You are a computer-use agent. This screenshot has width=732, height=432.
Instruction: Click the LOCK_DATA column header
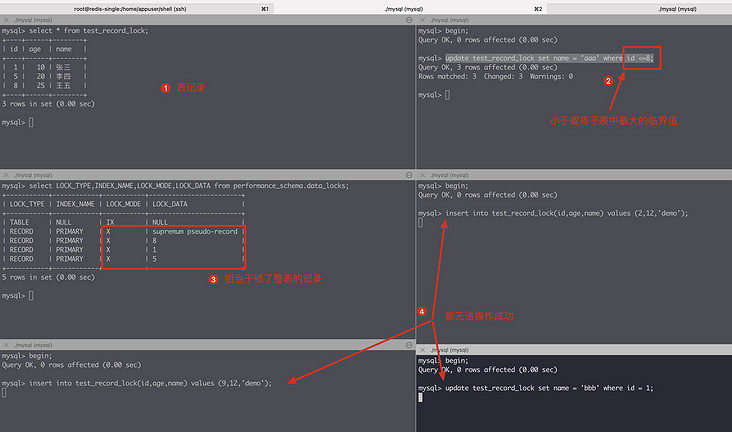[170, 204]
